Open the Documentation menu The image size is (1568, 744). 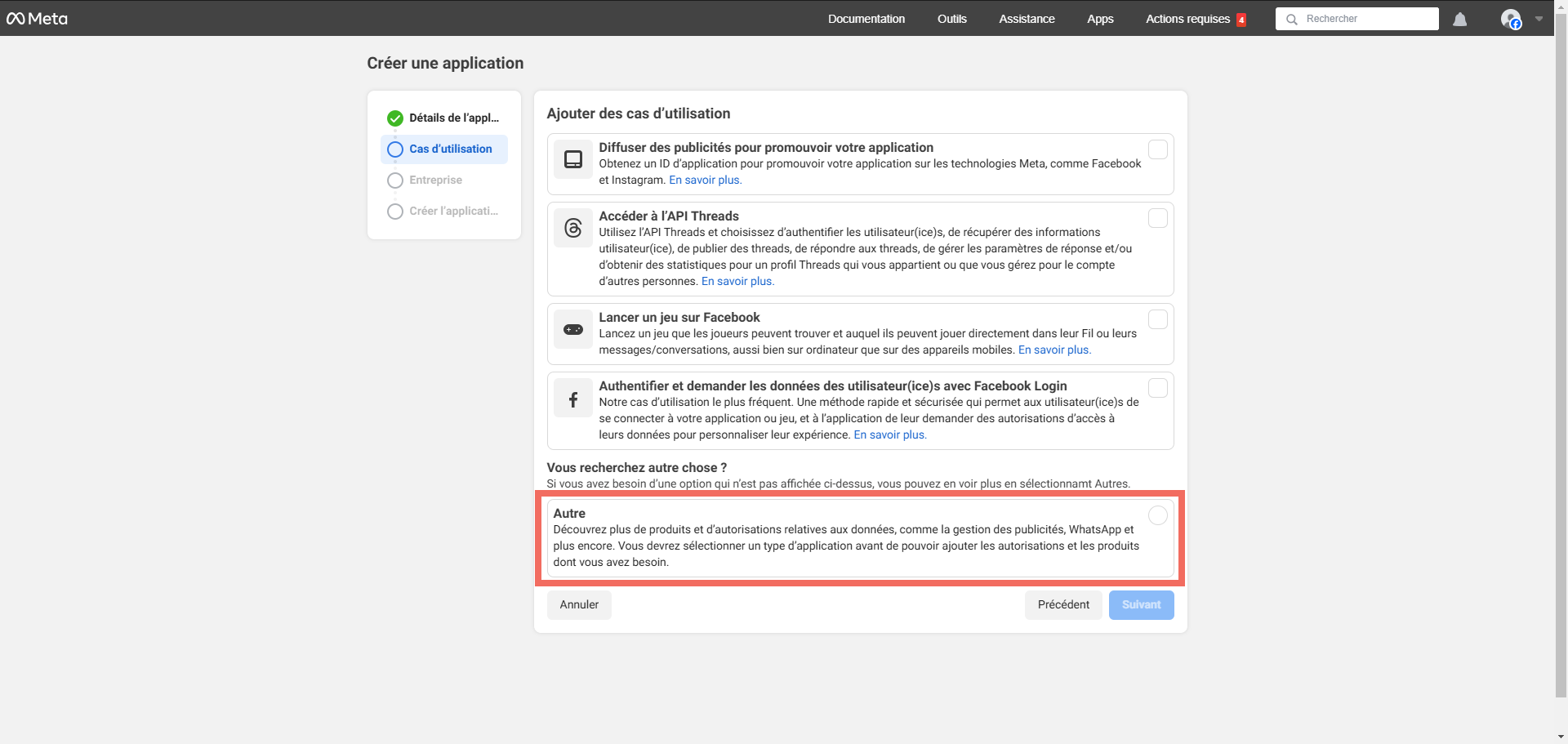coord(866,19)
